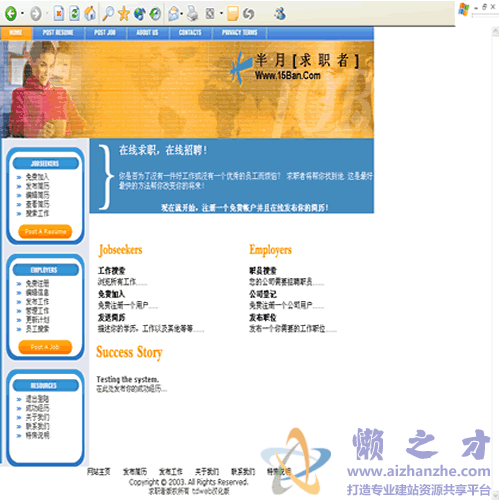Open third link under the EMPLOYERS sidebar box
Screen dimensions: 500x500
tap(37, 302)
